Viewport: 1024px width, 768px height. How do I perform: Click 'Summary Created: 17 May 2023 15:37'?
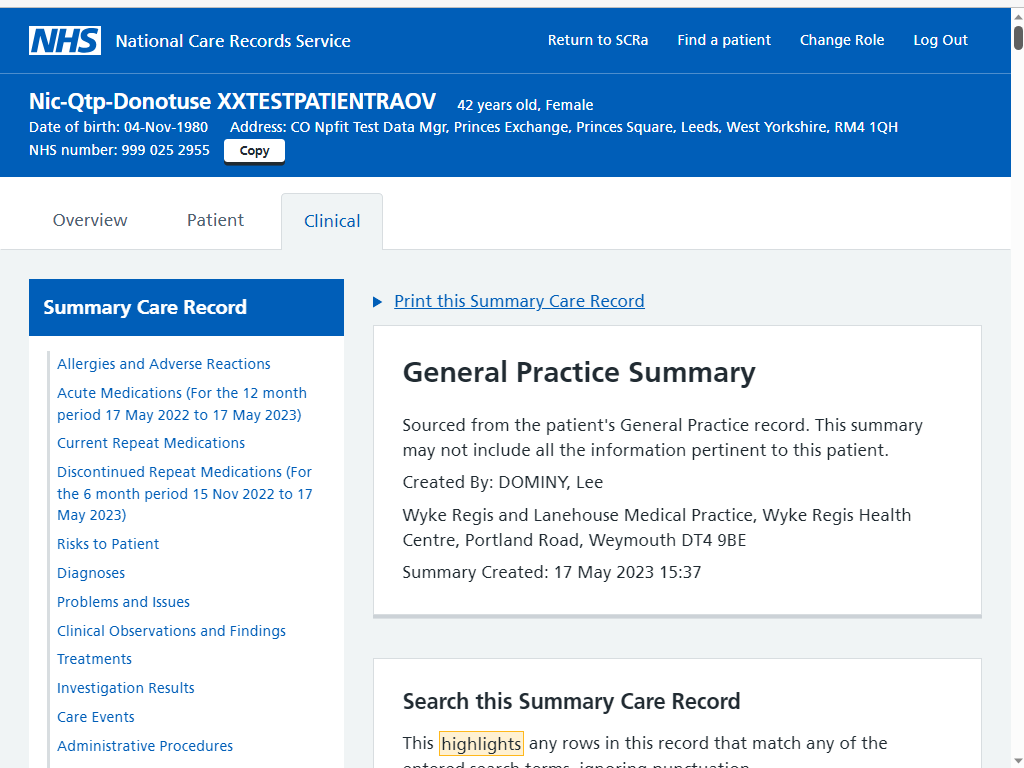point(552,572)
